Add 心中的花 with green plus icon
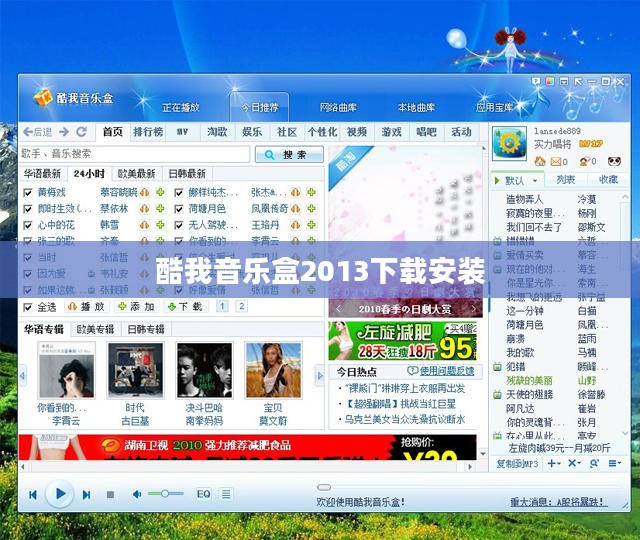The width and height of the screenshot is (640, 540). tap(160, 225)
